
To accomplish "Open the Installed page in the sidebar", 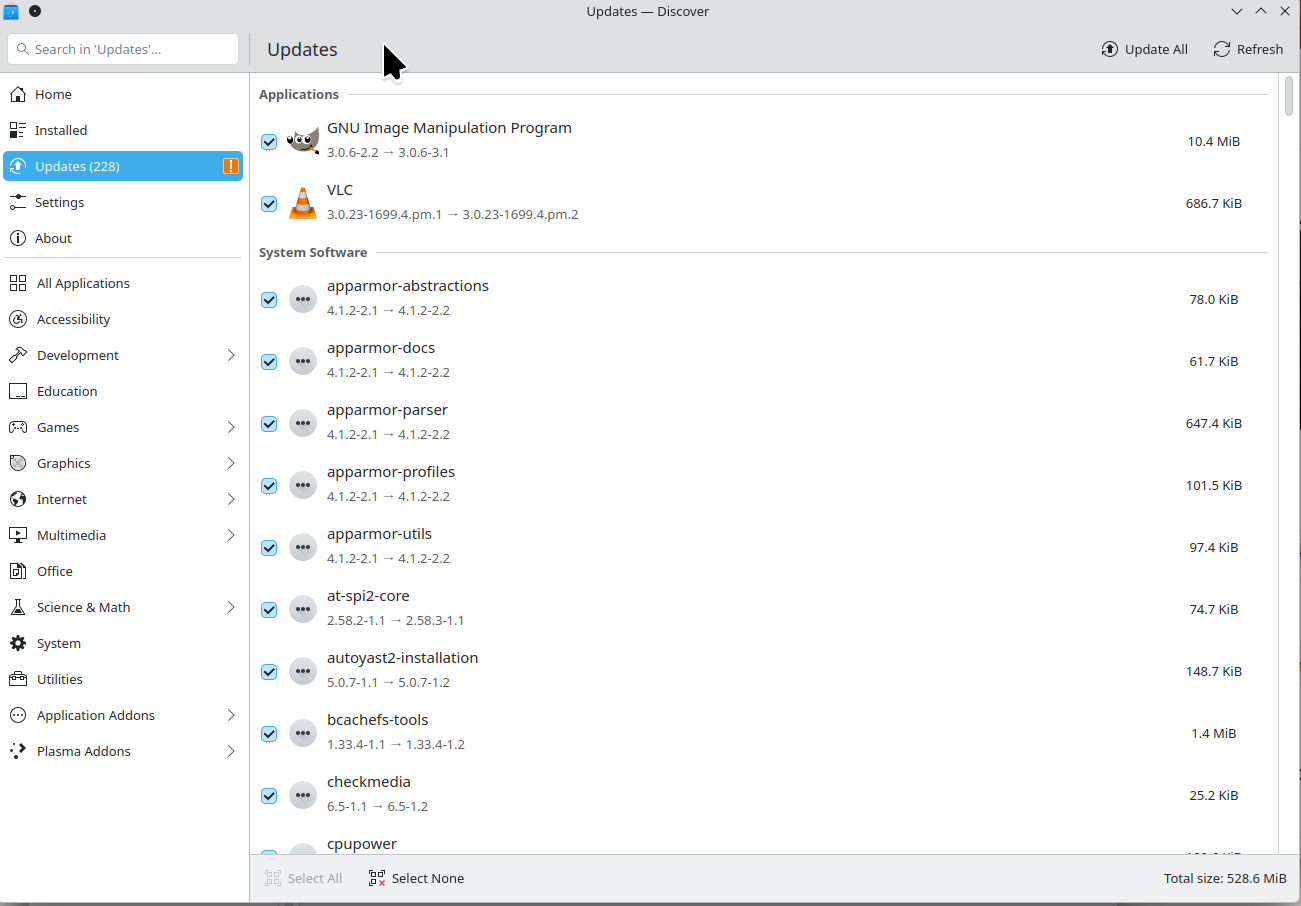I will 61,130.
